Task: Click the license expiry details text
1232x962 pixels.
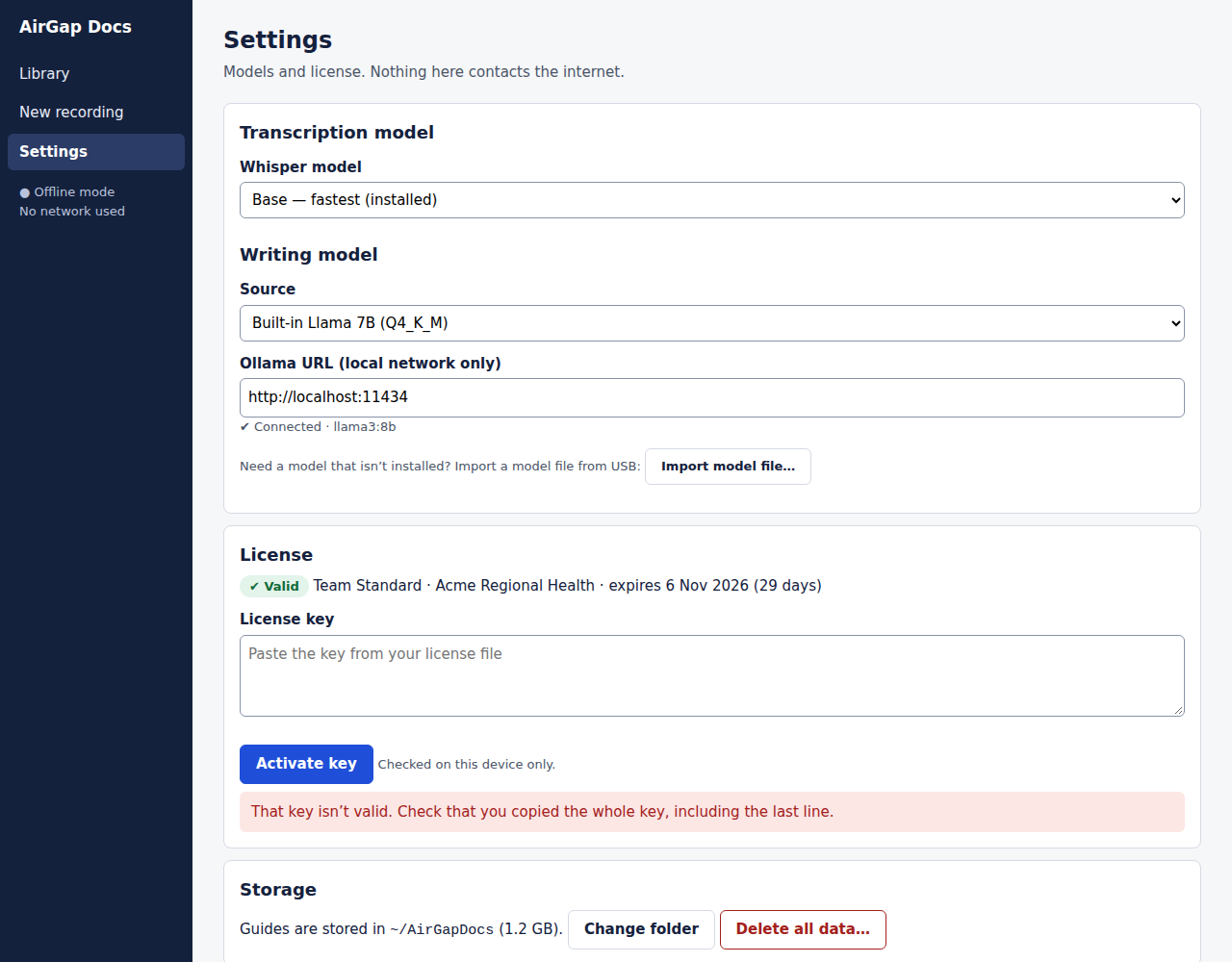Action: [568, 586]
